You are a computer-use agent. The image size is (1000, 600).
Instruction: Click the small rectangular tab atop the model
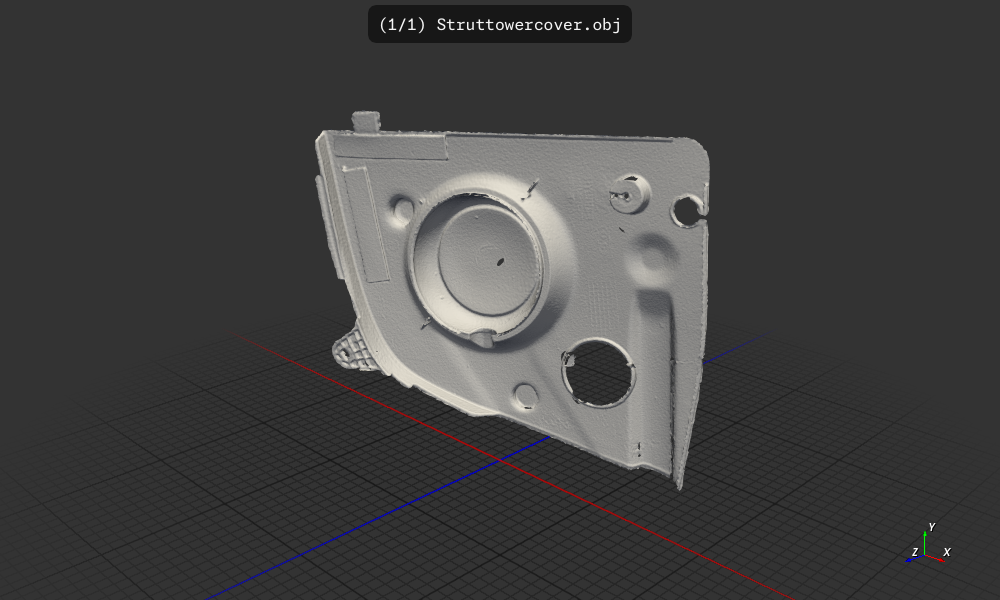[x=366, y=122]
